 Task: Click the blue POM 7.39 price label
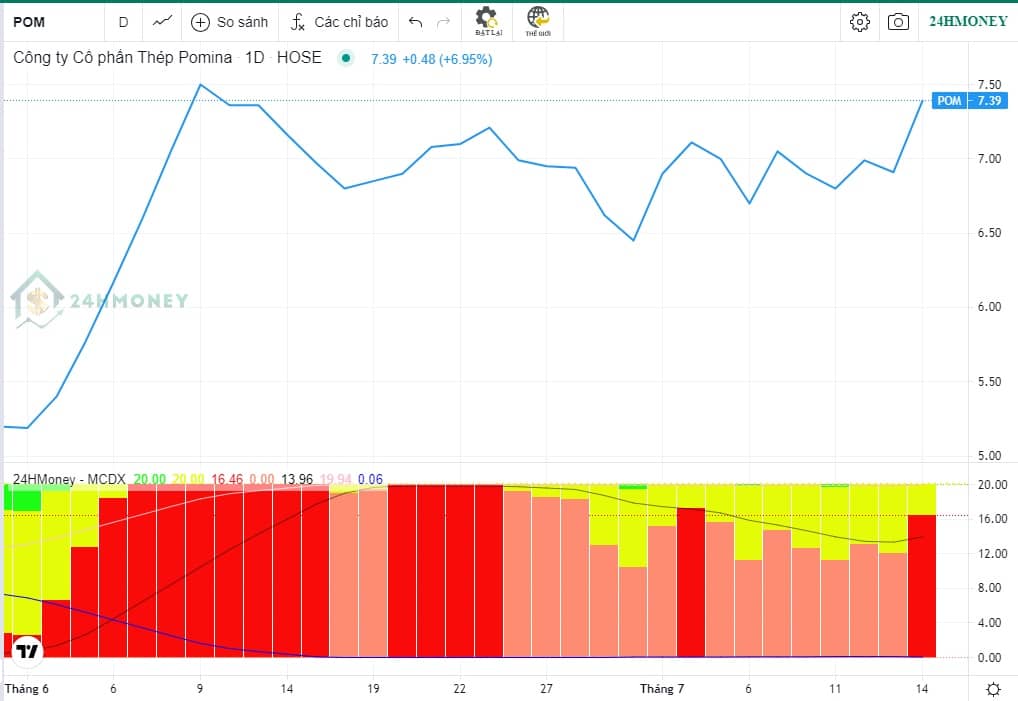click(970, 101)
